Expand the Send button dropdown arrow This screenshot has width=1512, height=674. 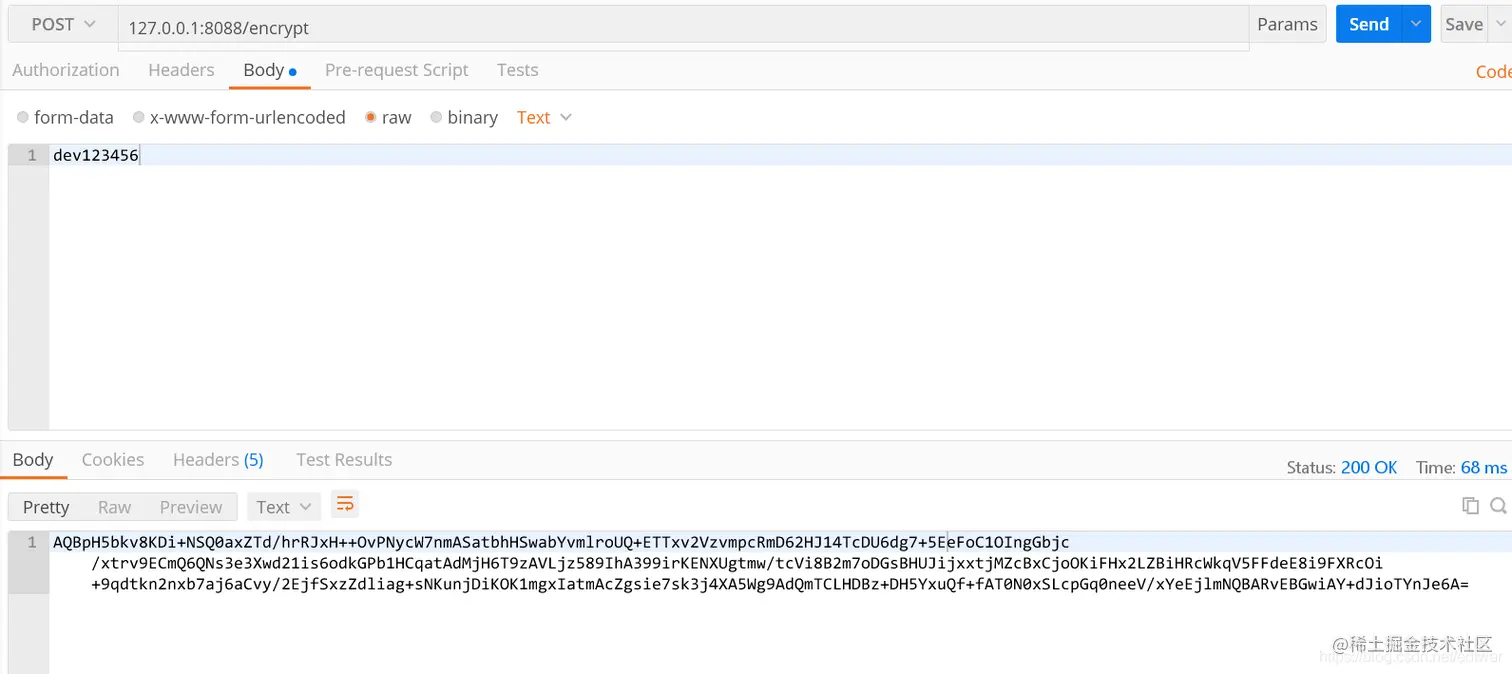(1416, 24)
